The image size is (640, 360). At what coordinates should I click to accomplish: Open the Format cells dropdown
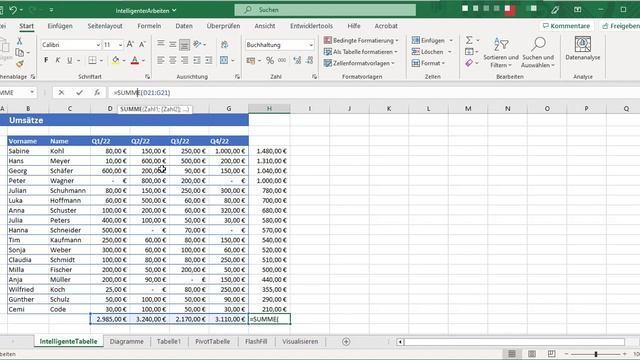coord(428,63)
